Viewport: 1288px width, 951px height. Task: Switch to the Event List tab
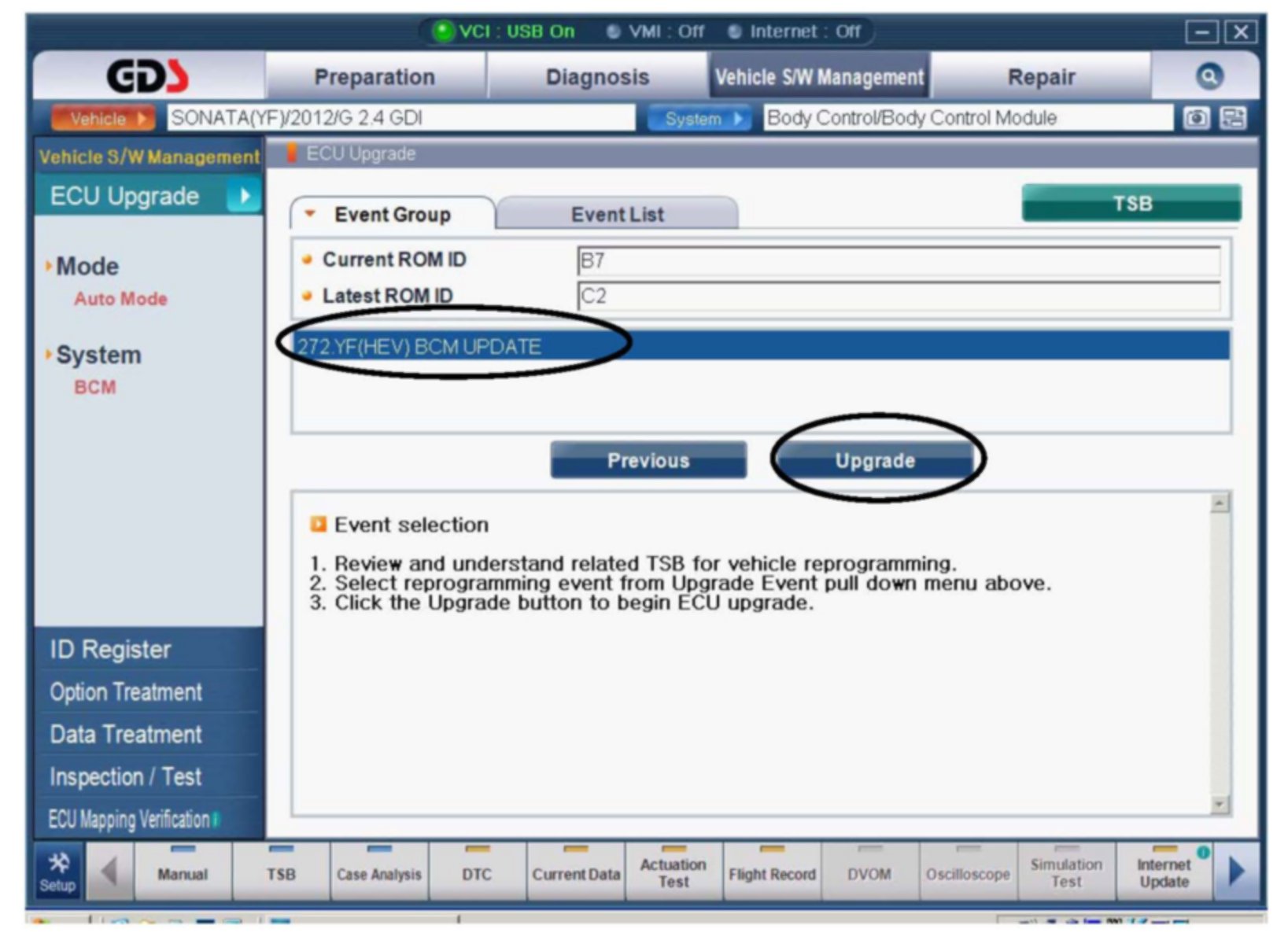[617, 214]
